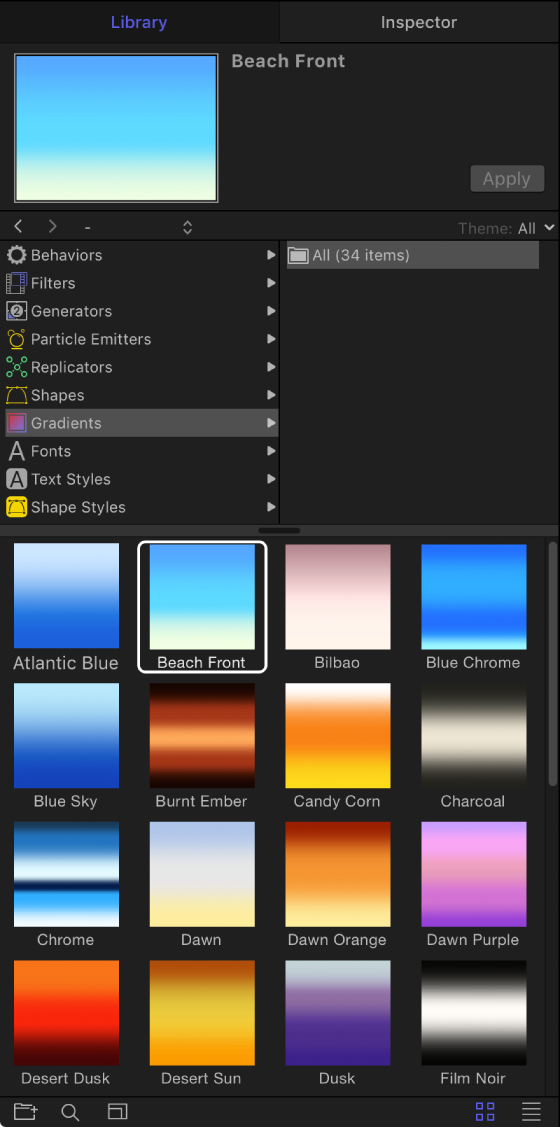Click the Behaviors gear icon
Screen dimensions: 560x1128
(x=17, y=255)
